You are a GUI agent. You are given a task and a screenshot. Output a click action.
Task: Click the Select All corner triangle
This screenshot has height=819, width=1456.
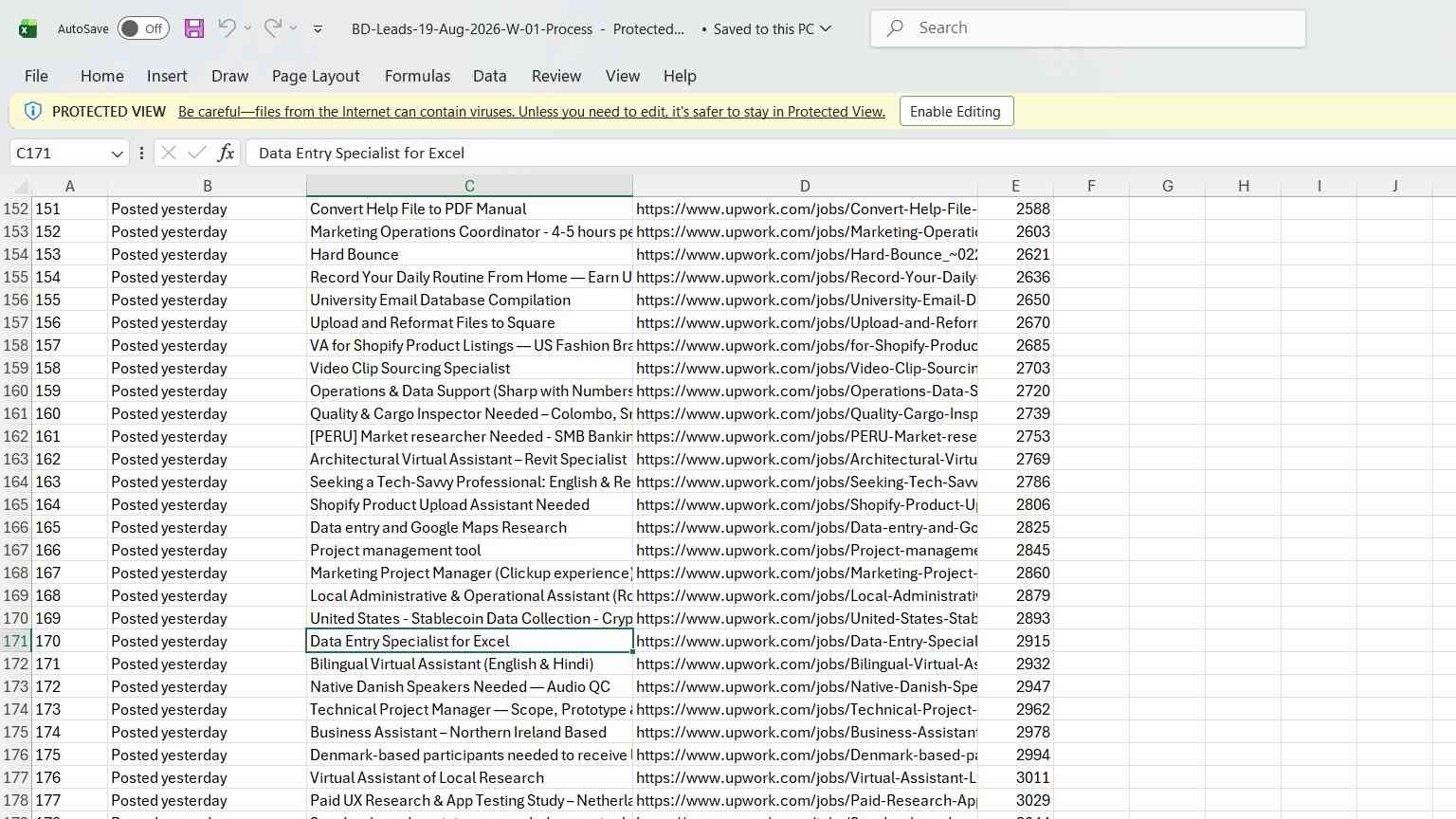click(x=20, y=187)
